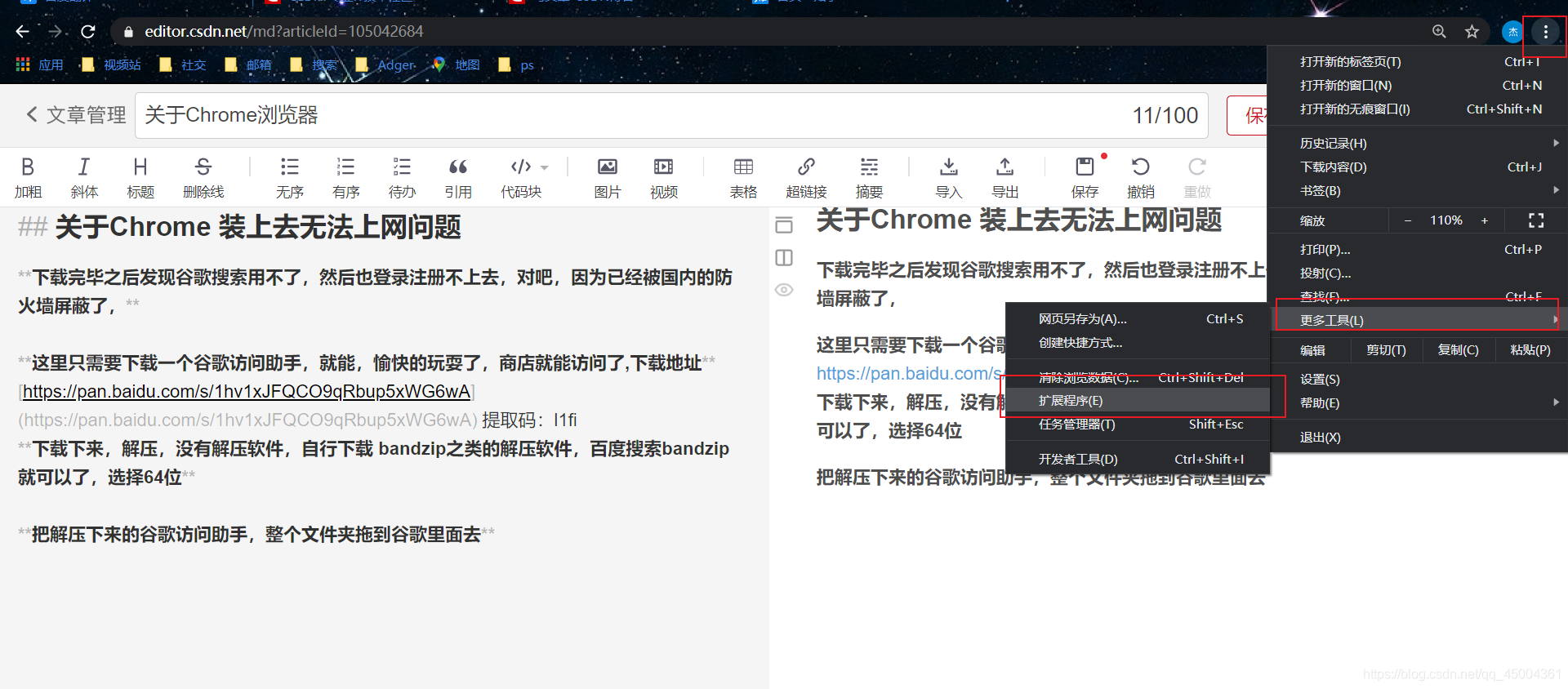Click the zoom magnifier icon in address bar
The image size is (1568, 689).
coord(1439,32)
